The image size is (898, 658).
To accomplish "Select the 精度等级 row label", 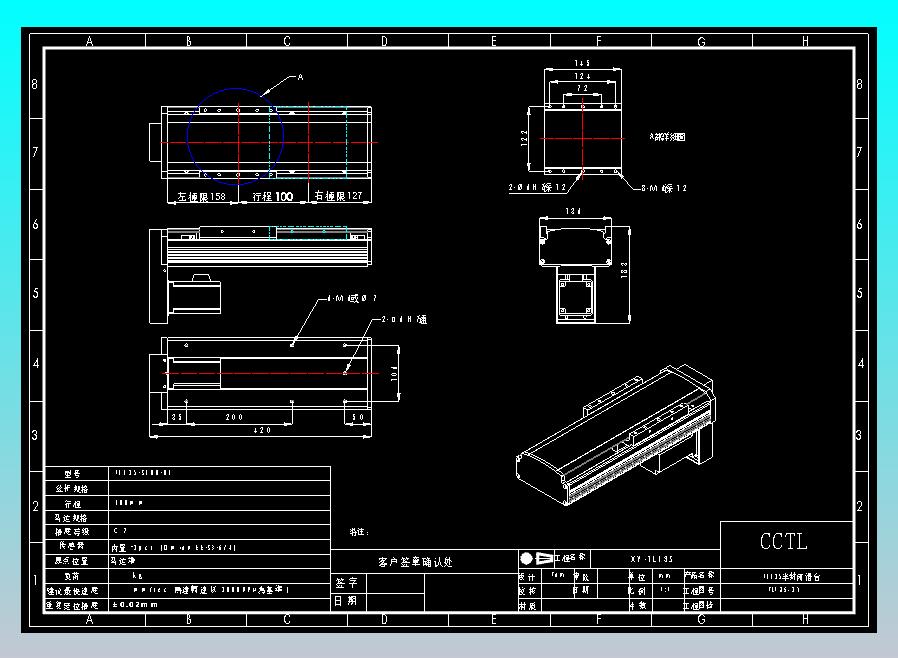I will tap(72, 531).
